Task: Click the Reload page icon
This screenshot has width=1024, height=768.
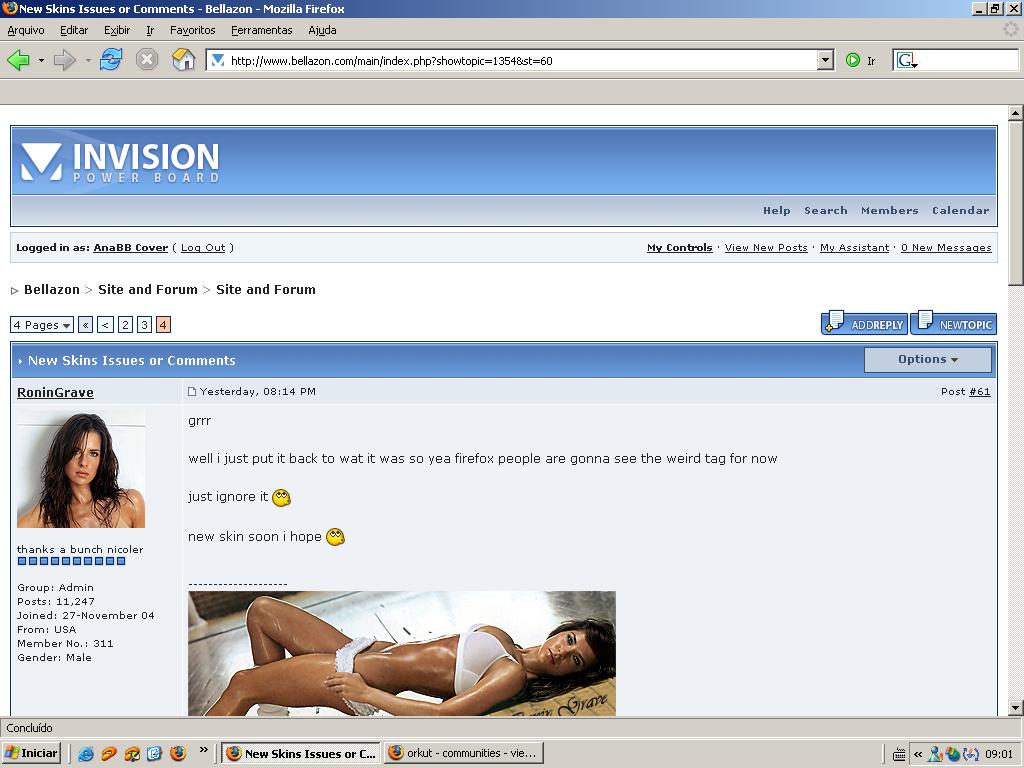Action: click(111, 60)
